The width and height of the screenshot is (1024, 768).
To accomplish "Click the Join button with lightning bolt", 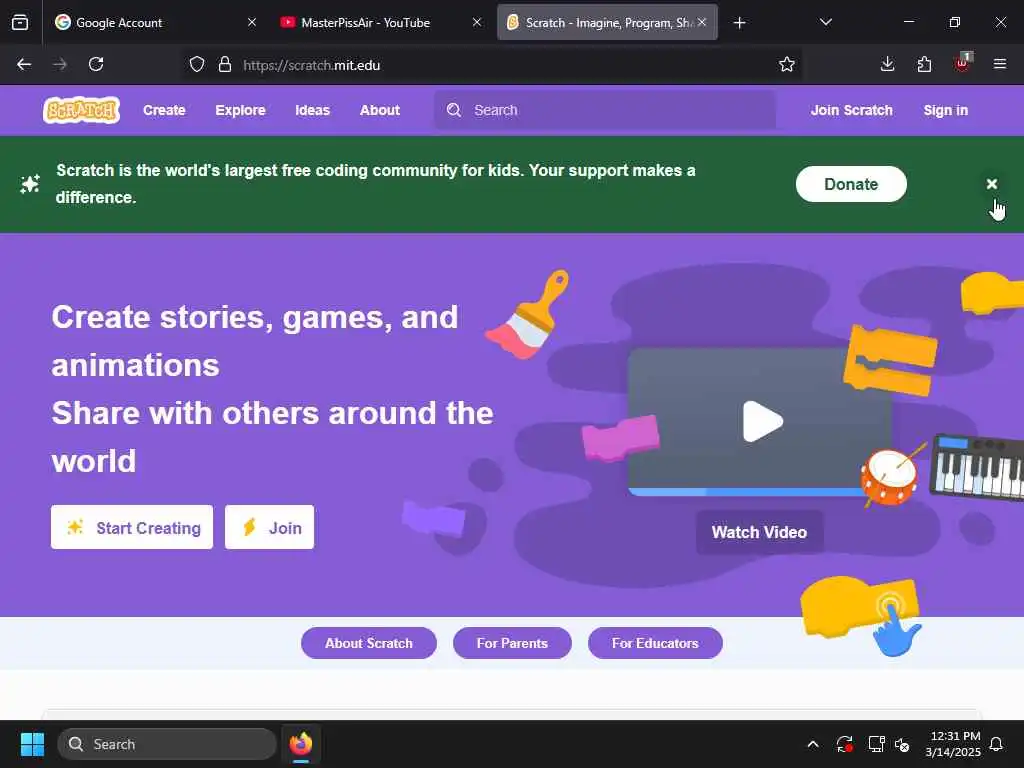I will click(x=269, y=527).
